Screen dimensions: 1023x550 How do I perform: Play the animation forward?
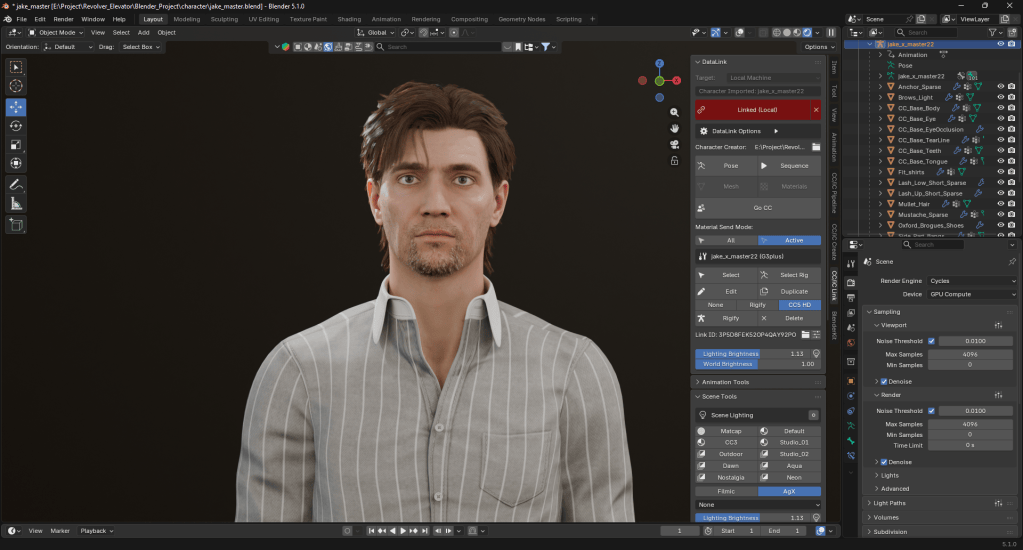click(403, 531)
